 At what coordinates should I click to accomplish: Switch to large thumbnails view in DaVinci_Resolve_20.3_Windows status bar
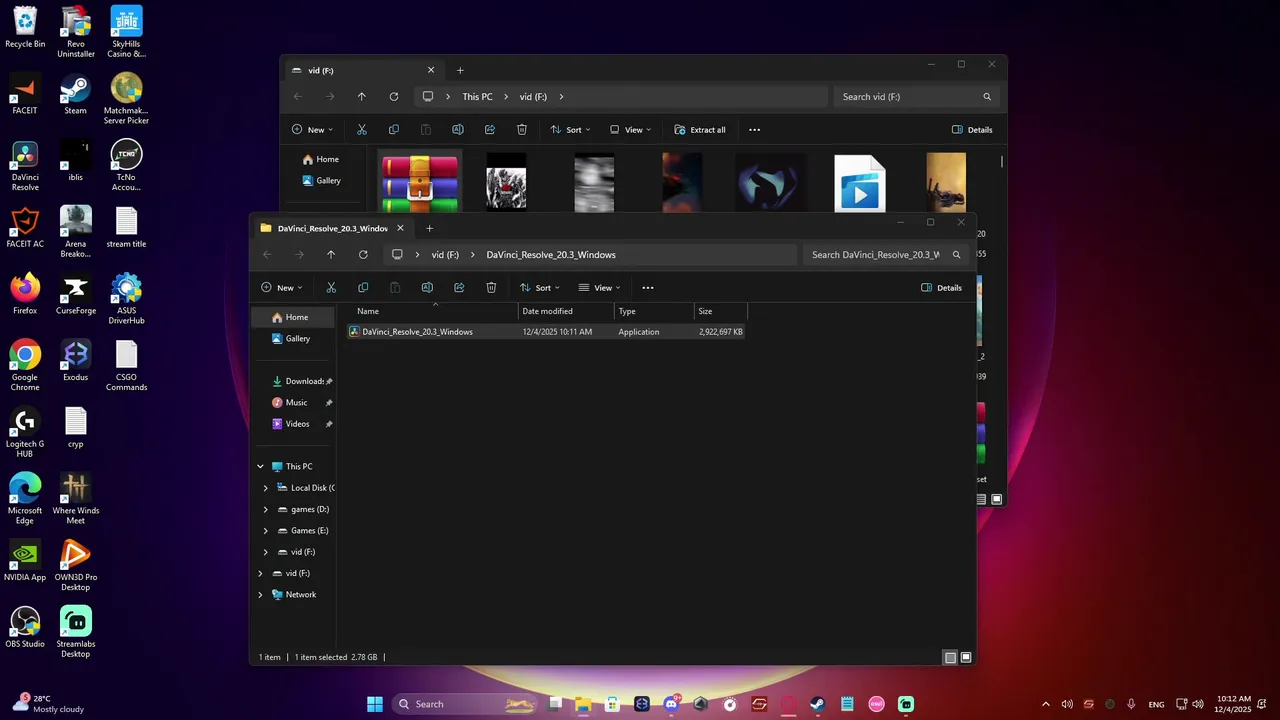tap(966, 658)
